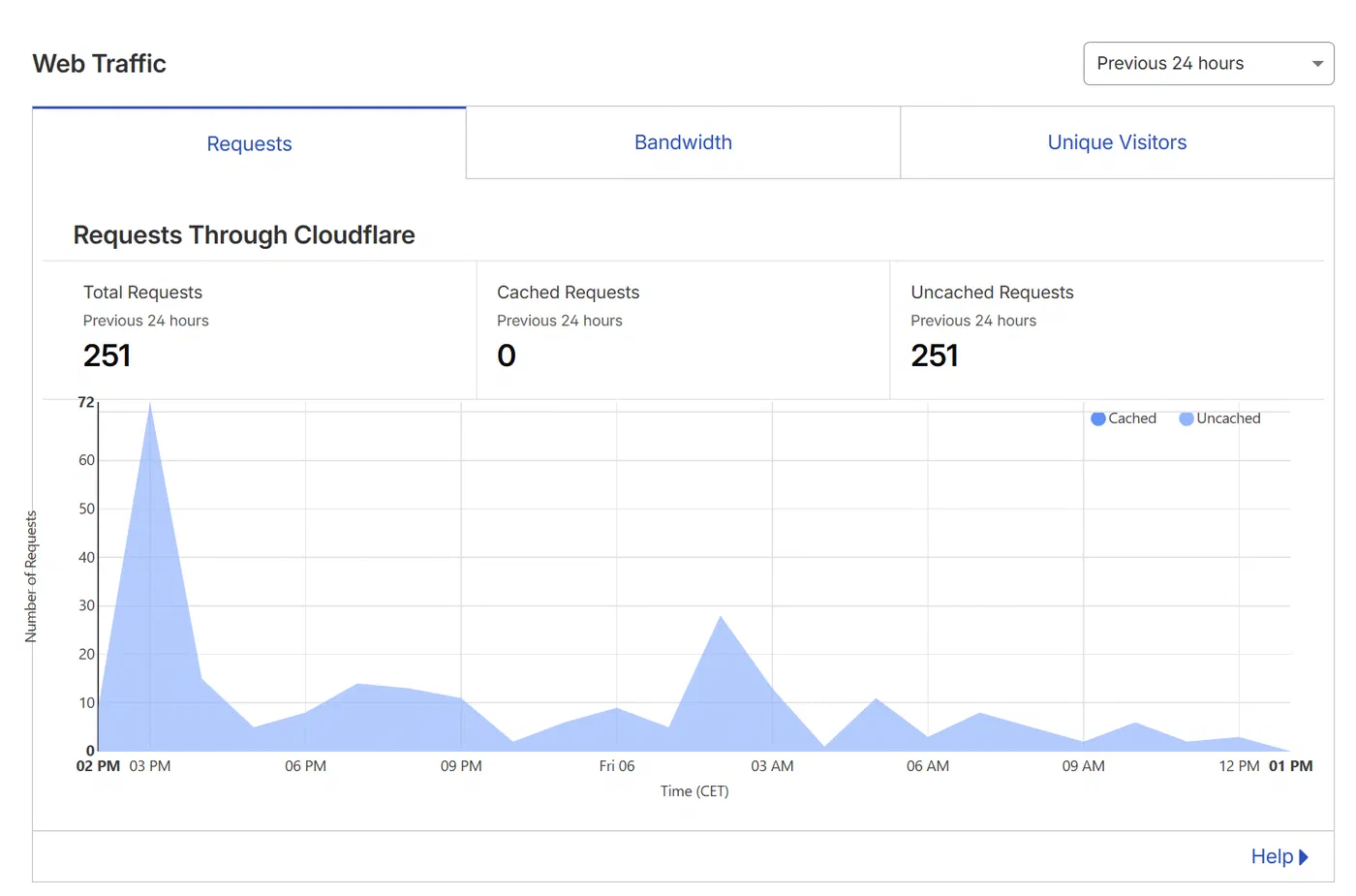Click the 03 AM label on the time axis
This screenshot has width=1356, height=896.
[772, 766]
